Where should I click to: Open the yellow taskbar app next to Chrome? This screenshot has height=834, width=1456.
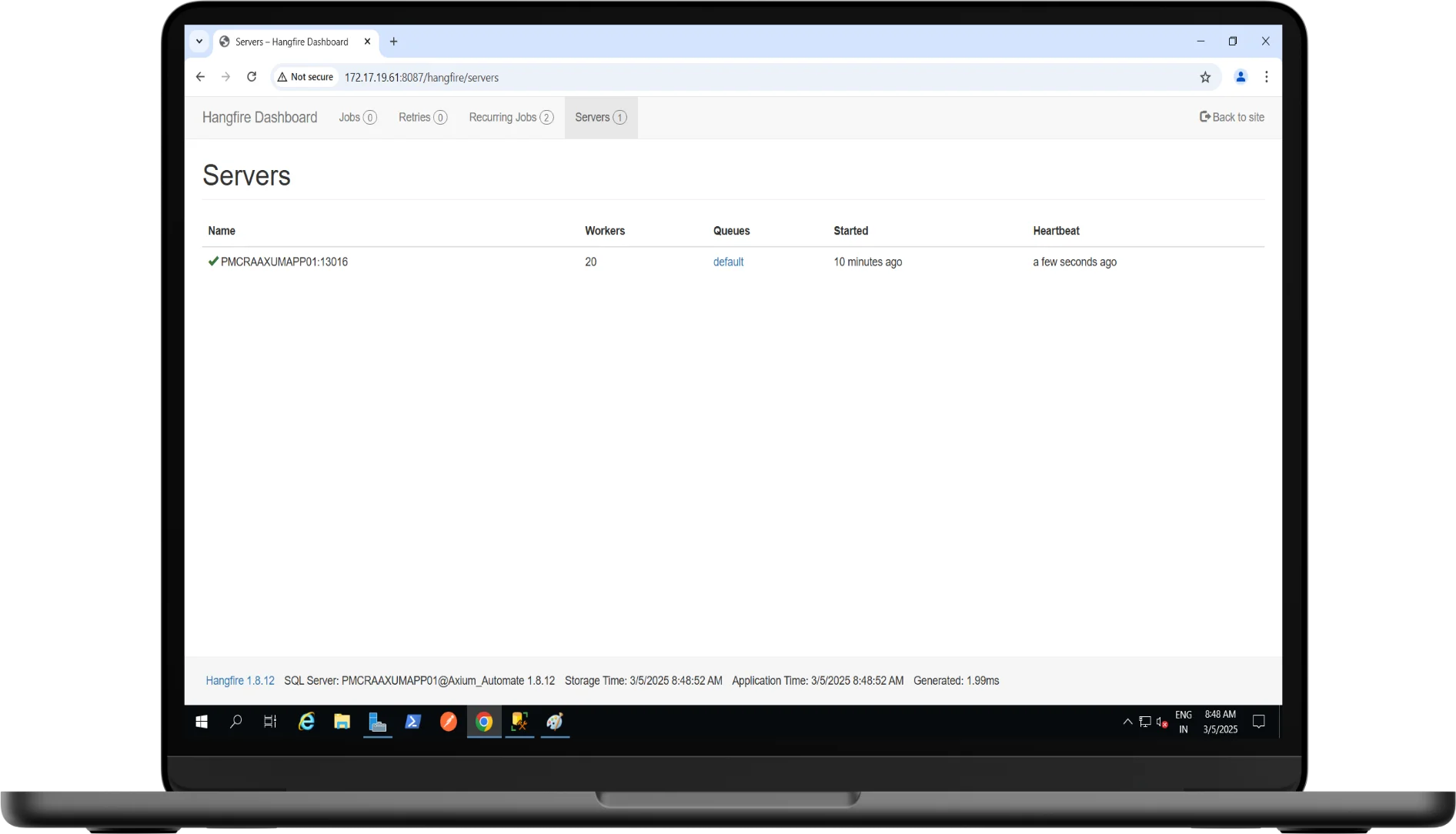(x=519, y=722)
